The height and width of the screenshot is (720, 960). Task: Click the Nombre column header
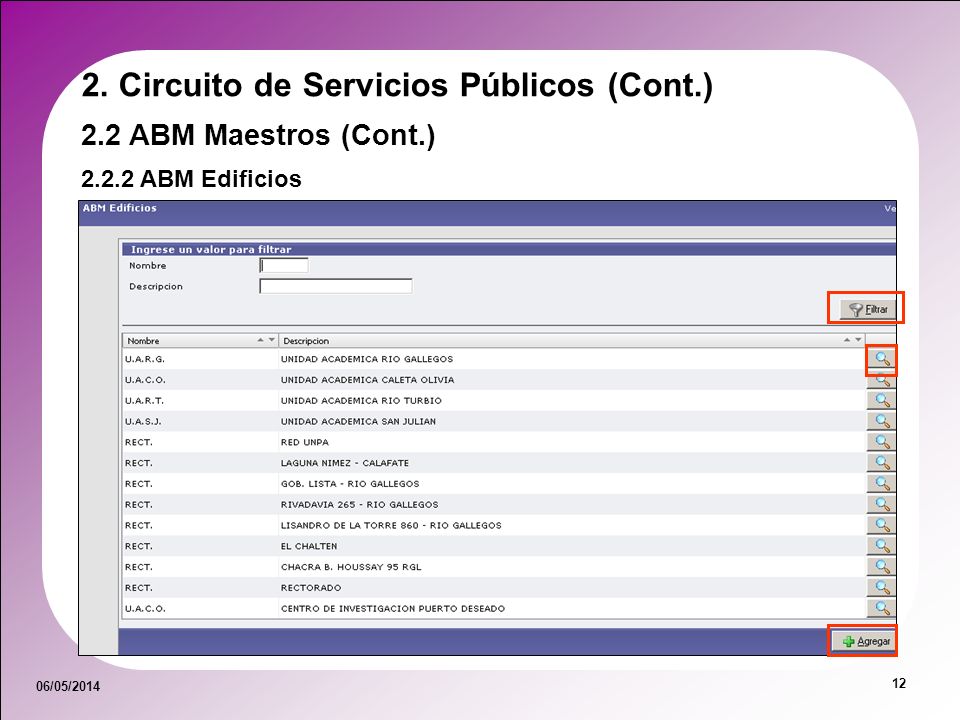(201, 340)
